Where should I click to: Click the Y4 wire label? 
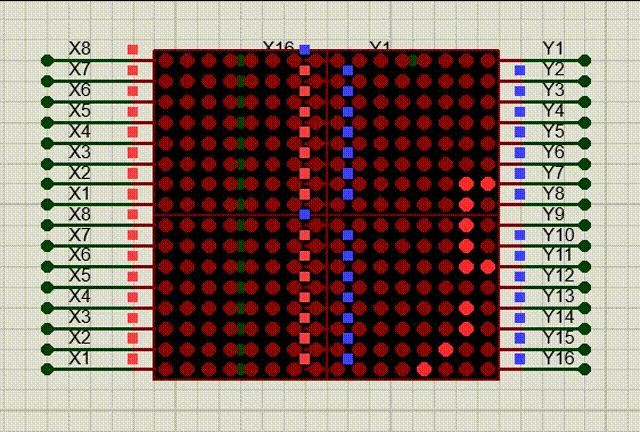coord(554,111)
